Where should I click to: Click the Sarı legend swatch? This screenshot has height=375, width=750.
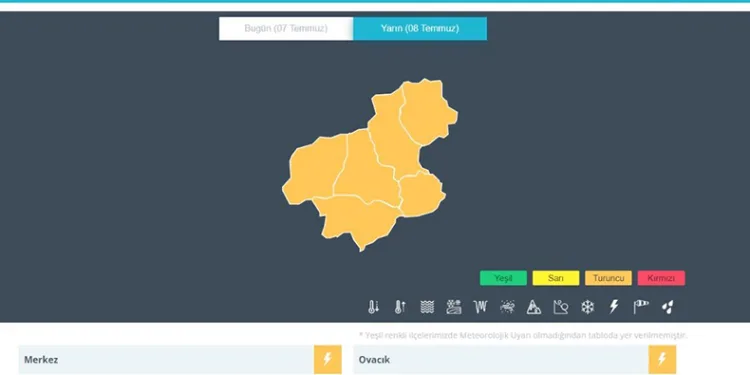click(556, 278)
